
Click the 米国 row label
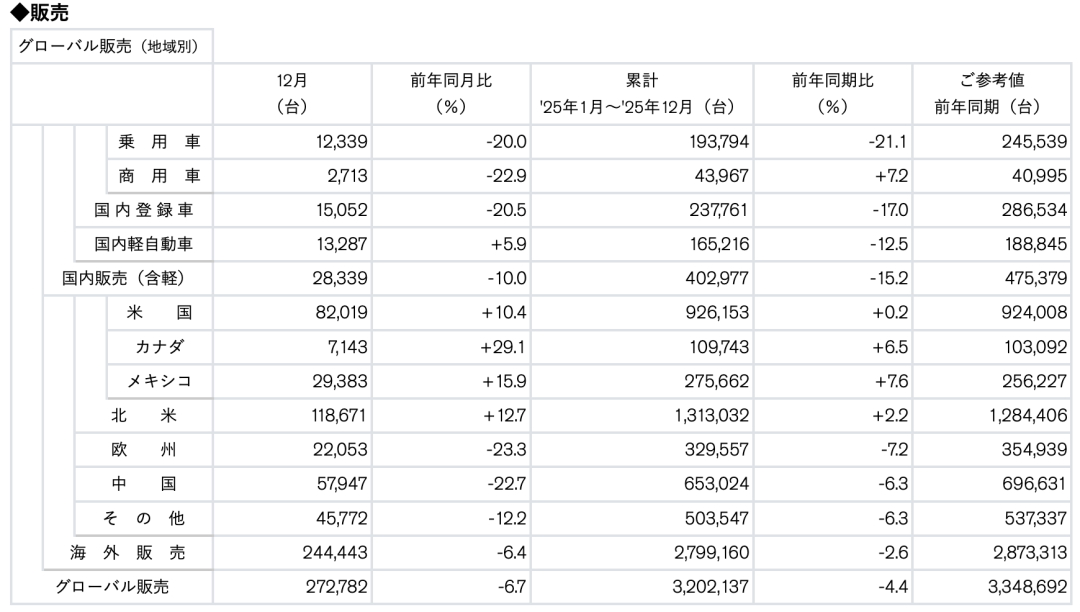pyautogui.click(x=158, y=311)
